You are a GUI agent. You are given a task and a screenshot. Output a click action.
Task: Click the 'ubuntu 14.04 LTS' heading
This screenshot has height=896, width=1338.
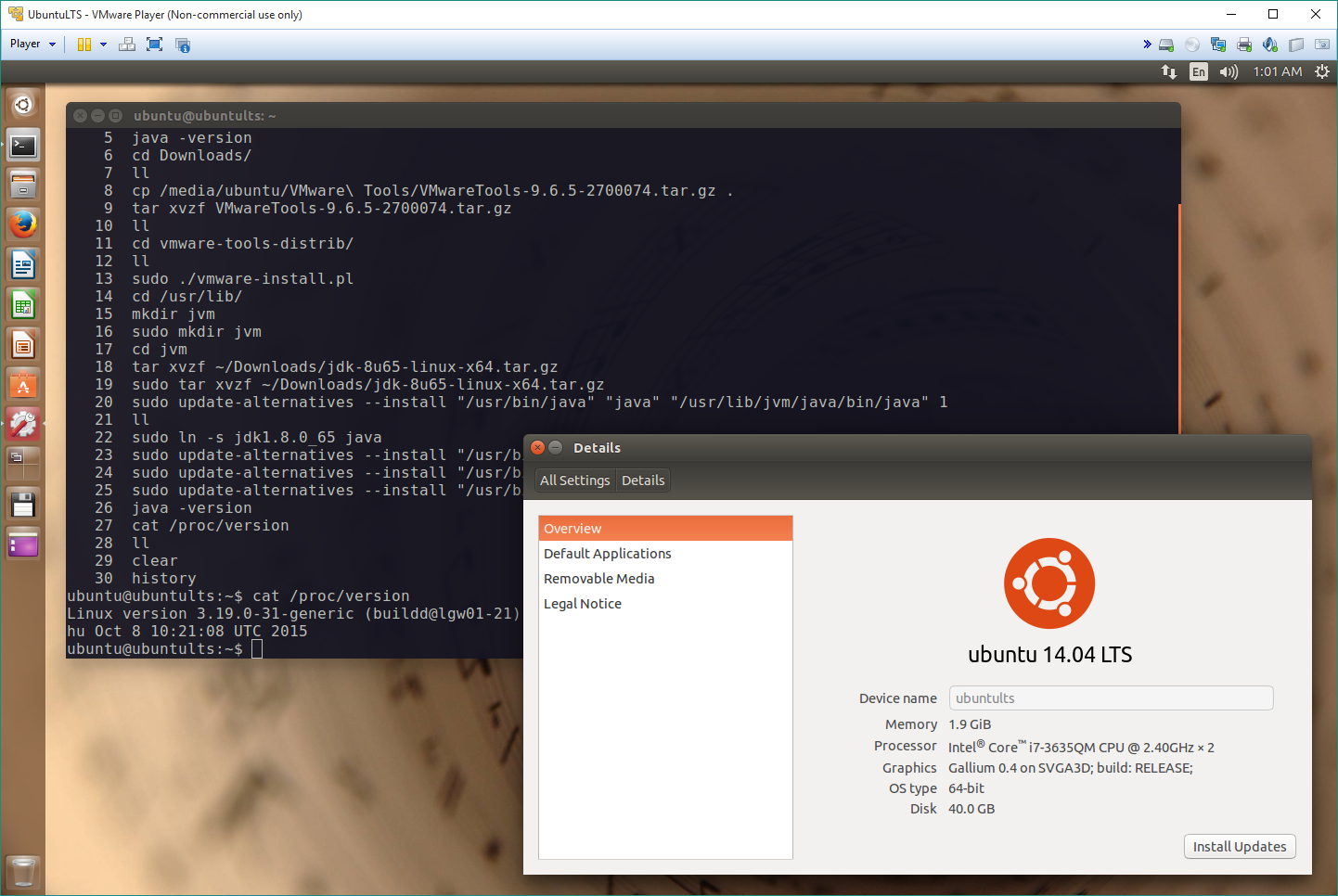[x=1049, y=655]
